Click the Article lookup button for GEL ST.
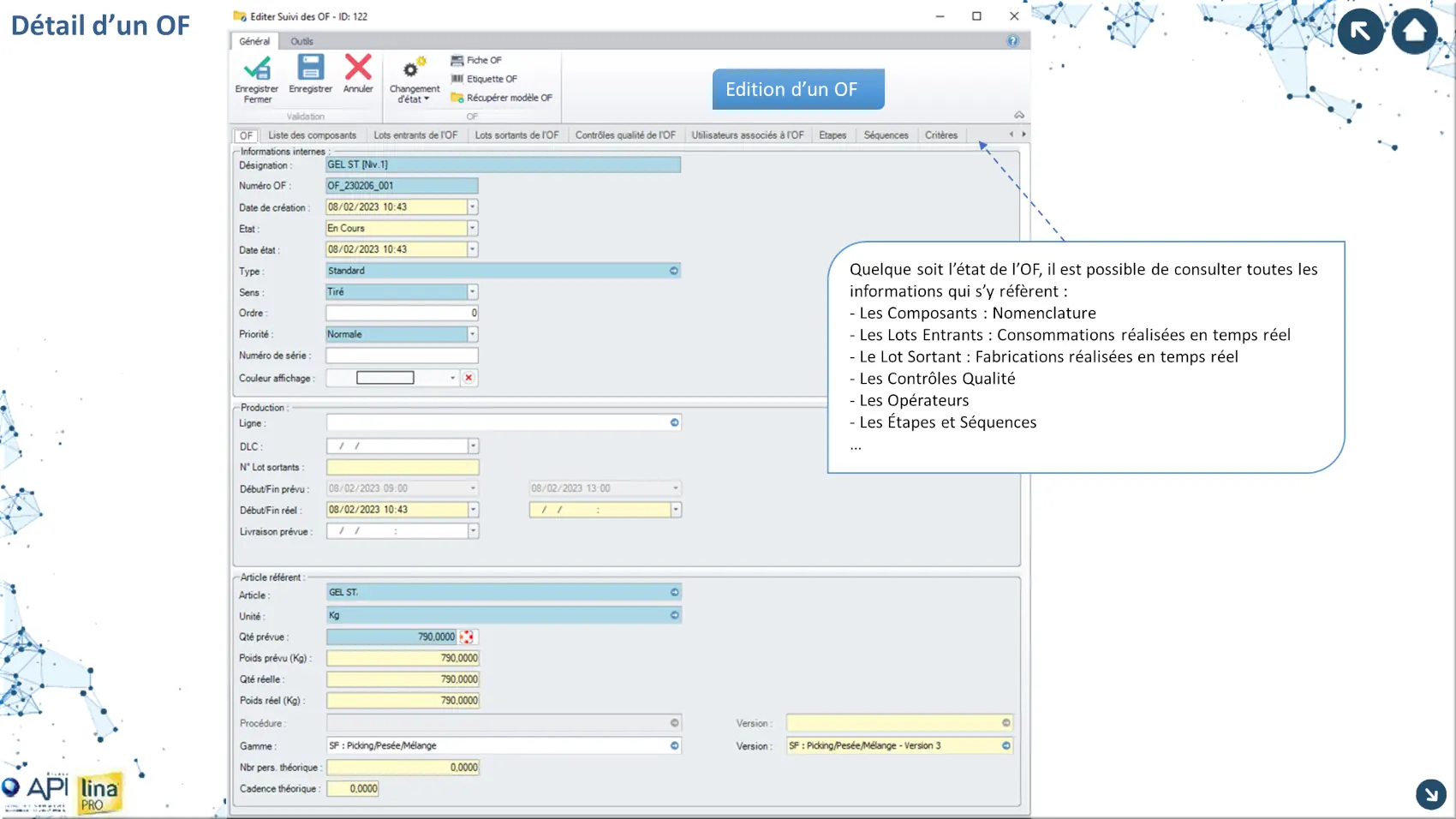This screenshot has width=1456, height=819. point(674,593)
